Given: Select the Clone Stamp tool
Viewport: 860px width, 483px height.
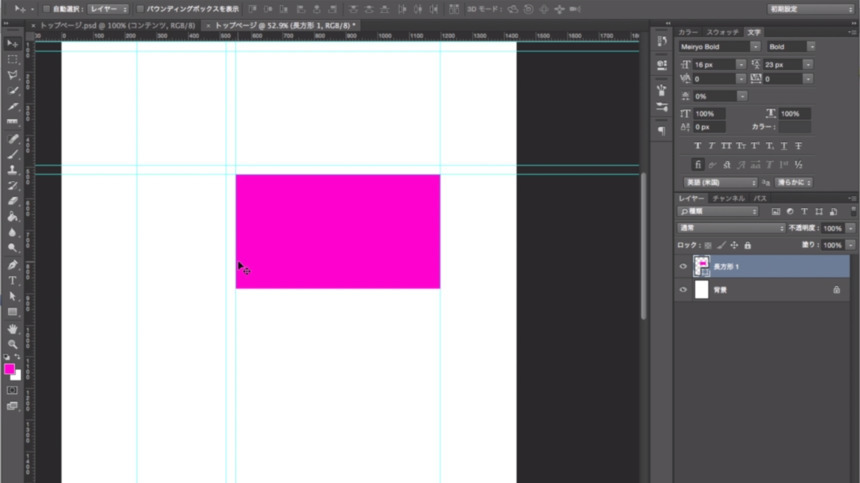Looking at the screenshot, I should [x=12, y=170].
